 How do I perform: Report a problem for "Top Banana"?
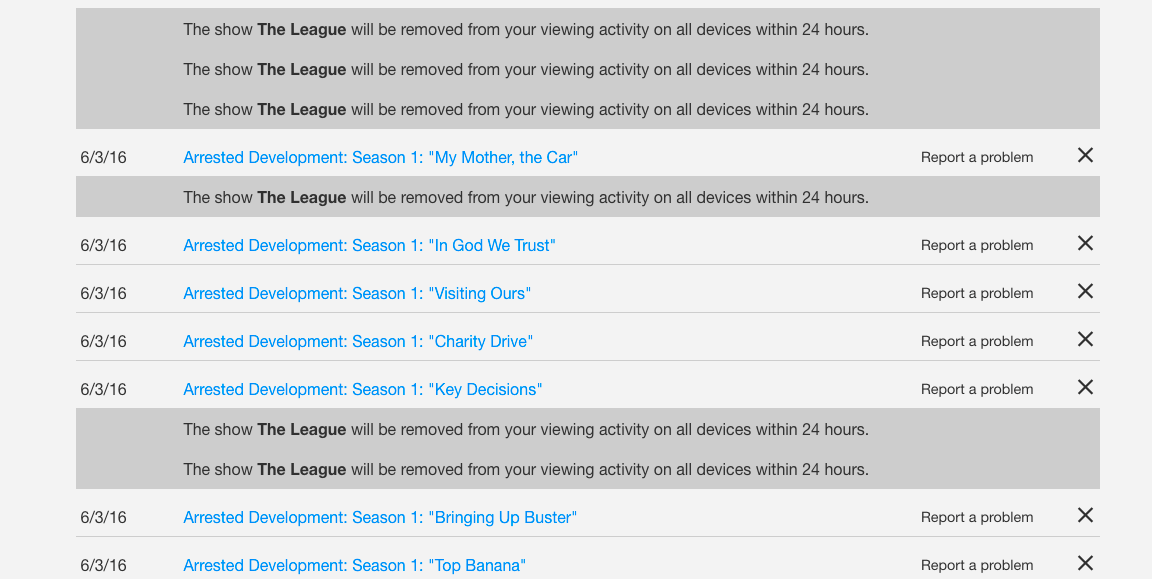pos(976,565)
